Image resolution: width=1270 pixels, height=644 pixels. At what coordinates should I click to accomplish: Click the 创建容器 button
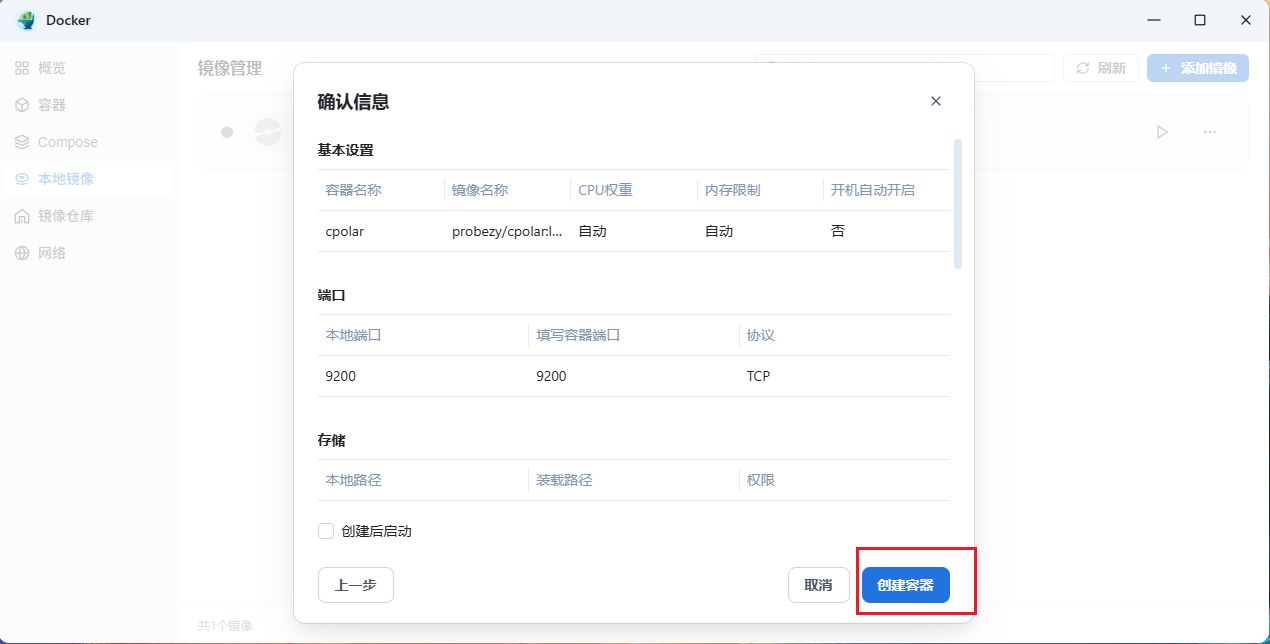(905, 585)
